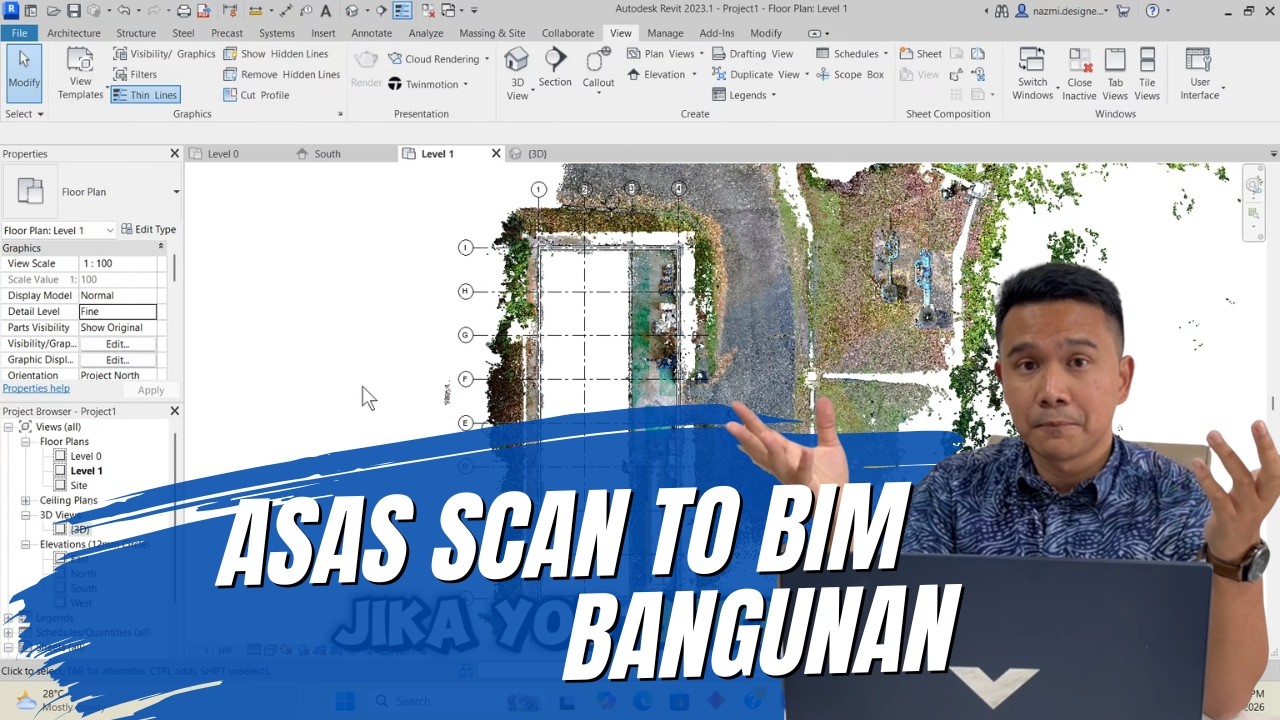Click the Show Hidden Lines tool

[x=276, y=54]
